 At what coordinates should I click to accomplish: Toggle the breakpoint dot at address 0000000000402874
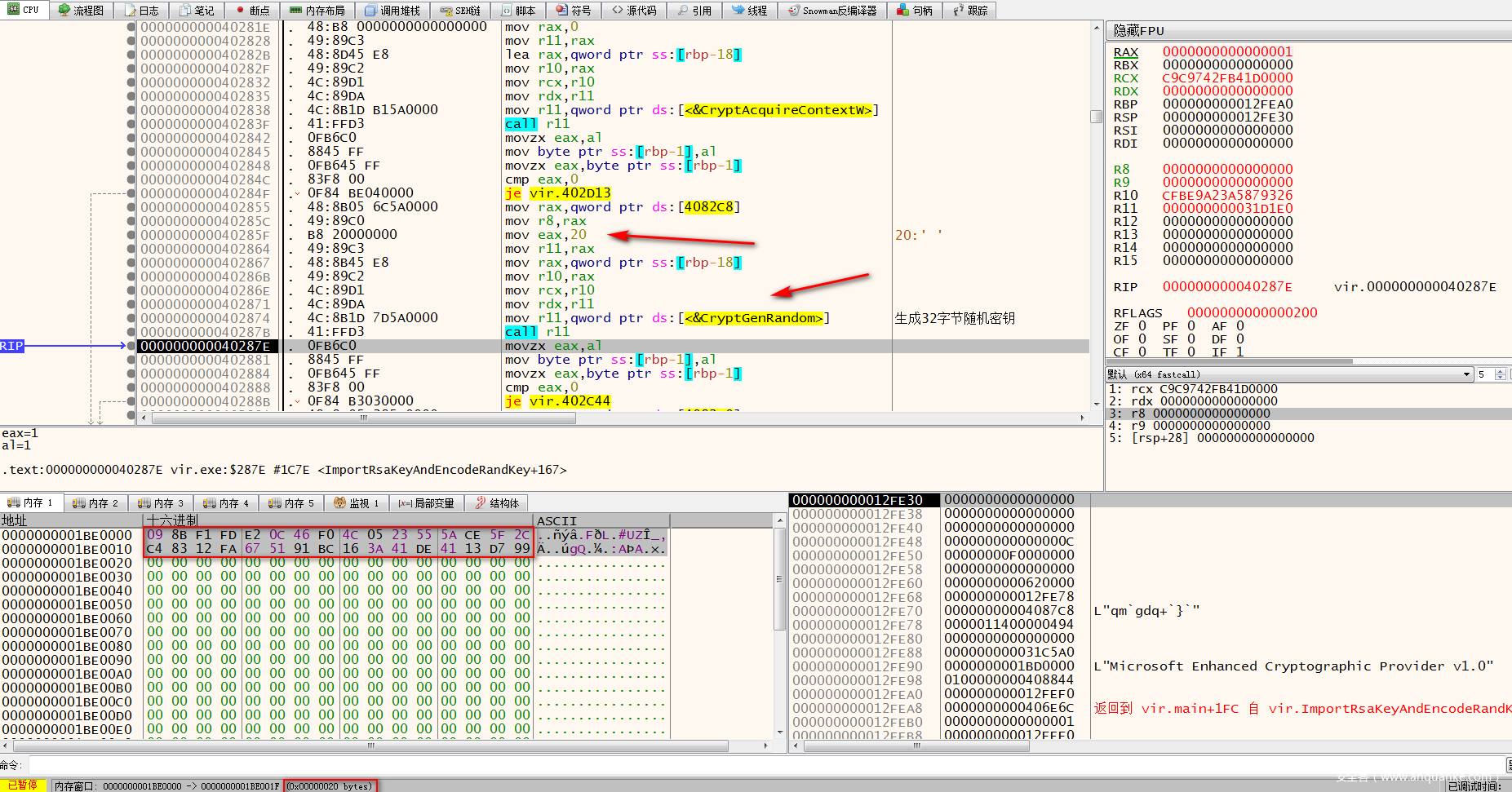click(131, 318)
